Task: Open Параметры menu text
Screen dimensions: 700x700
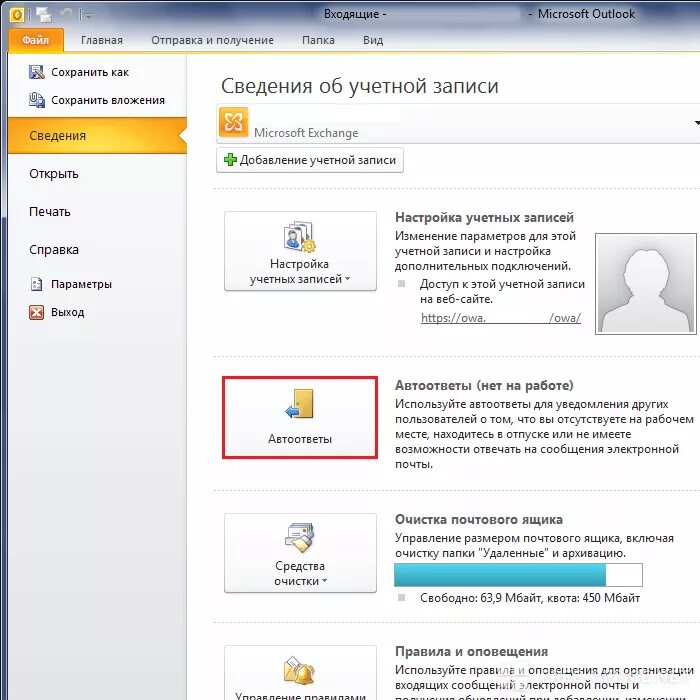Action: [81, 284]
